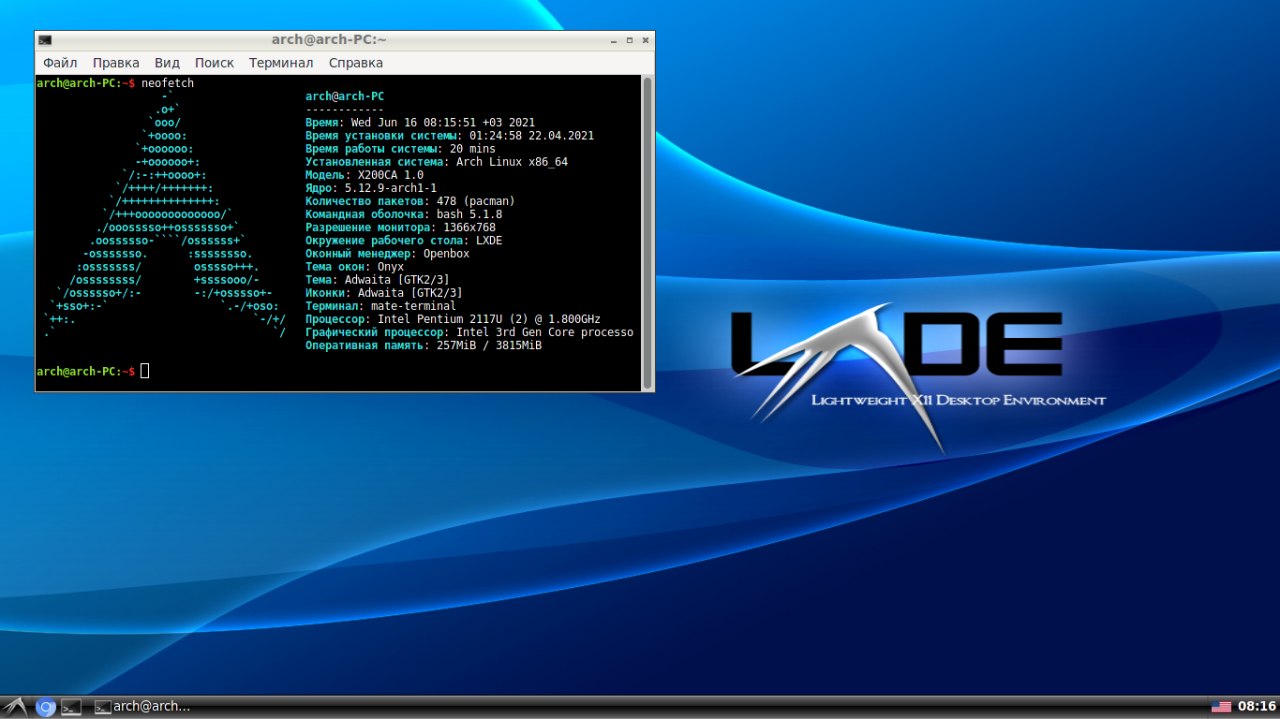Click the US flag keyboard layout indicator
Screen dimensions: 1280x719
coord(1221,707)
